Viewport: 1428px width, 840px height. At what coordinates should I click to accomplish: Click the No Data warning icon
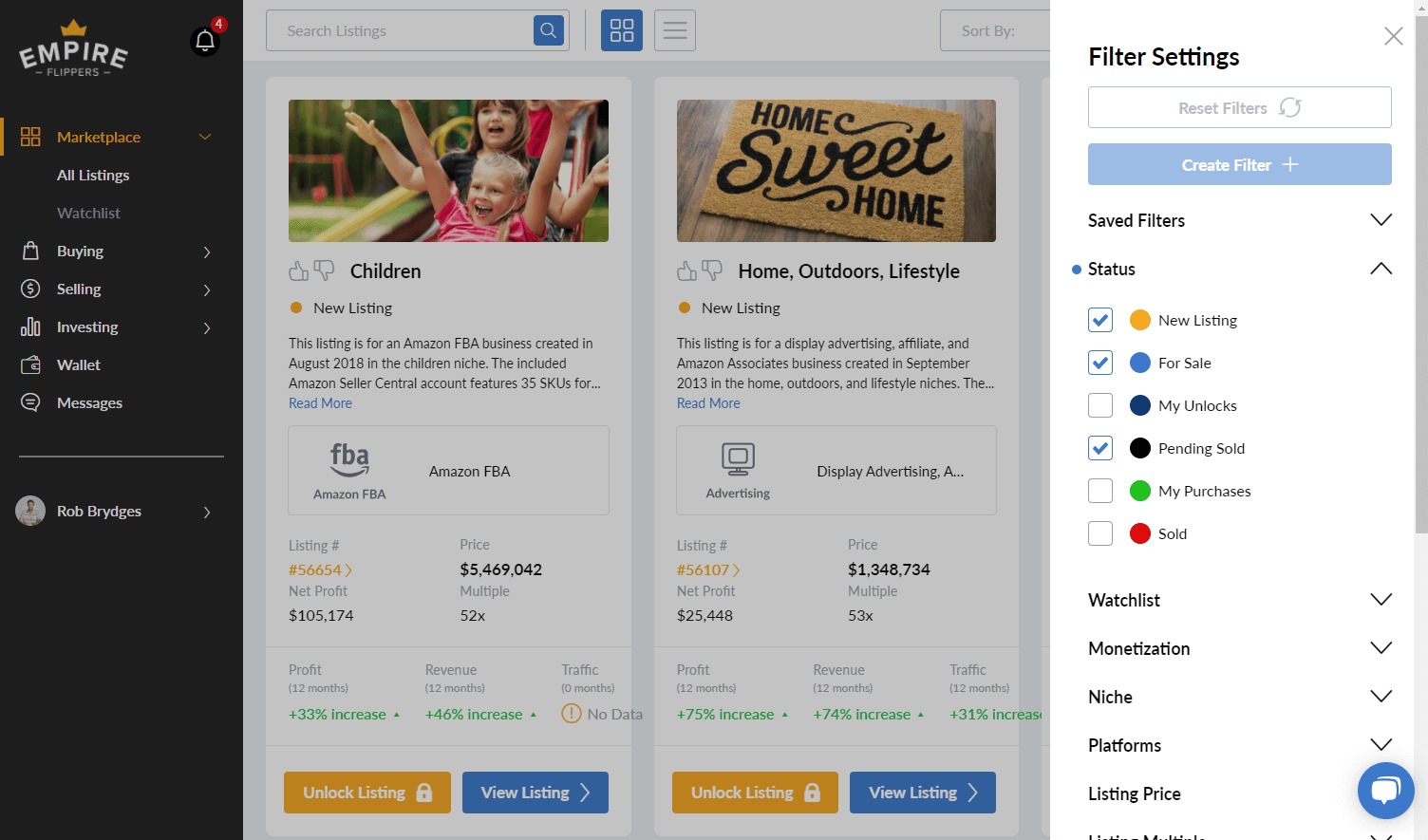click(x=572, y=714)
